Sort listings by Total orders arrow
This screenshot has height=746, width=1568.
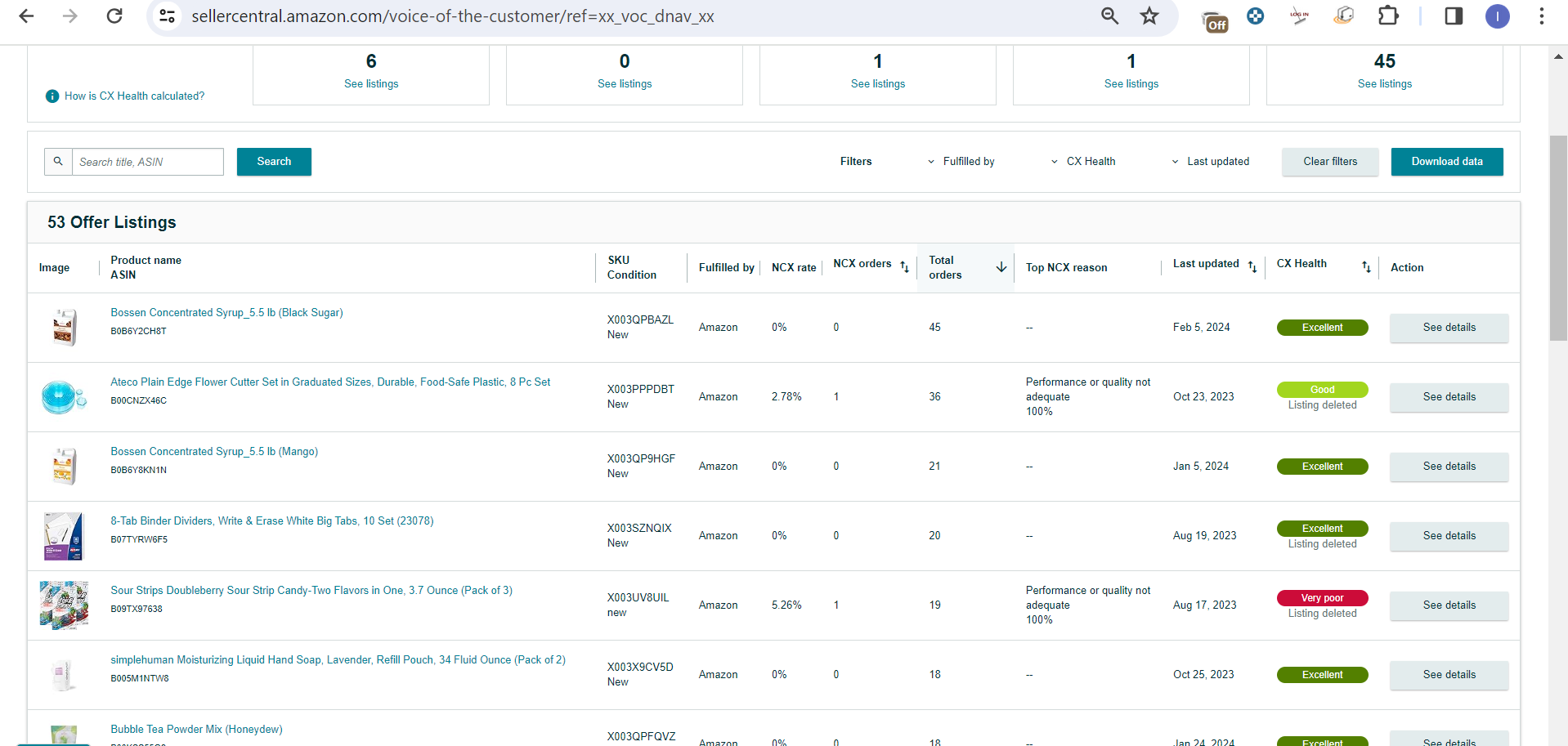[1001, 267]
